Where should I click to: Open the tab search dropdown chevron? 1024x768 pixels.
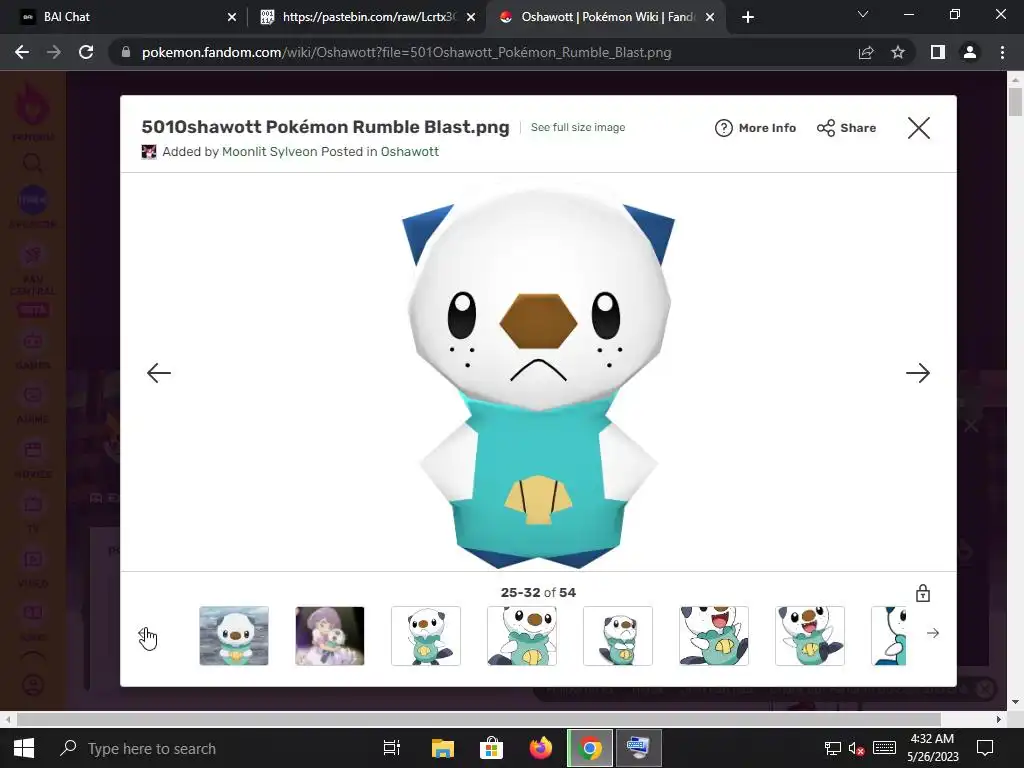[863, 14]
